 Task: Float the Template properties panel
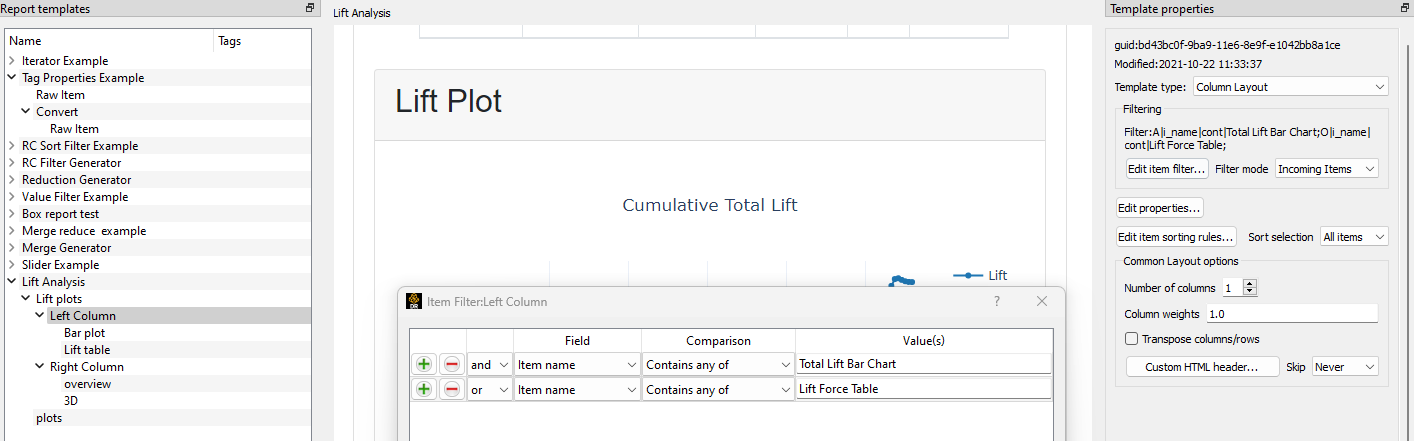(x=1406, y=8)
